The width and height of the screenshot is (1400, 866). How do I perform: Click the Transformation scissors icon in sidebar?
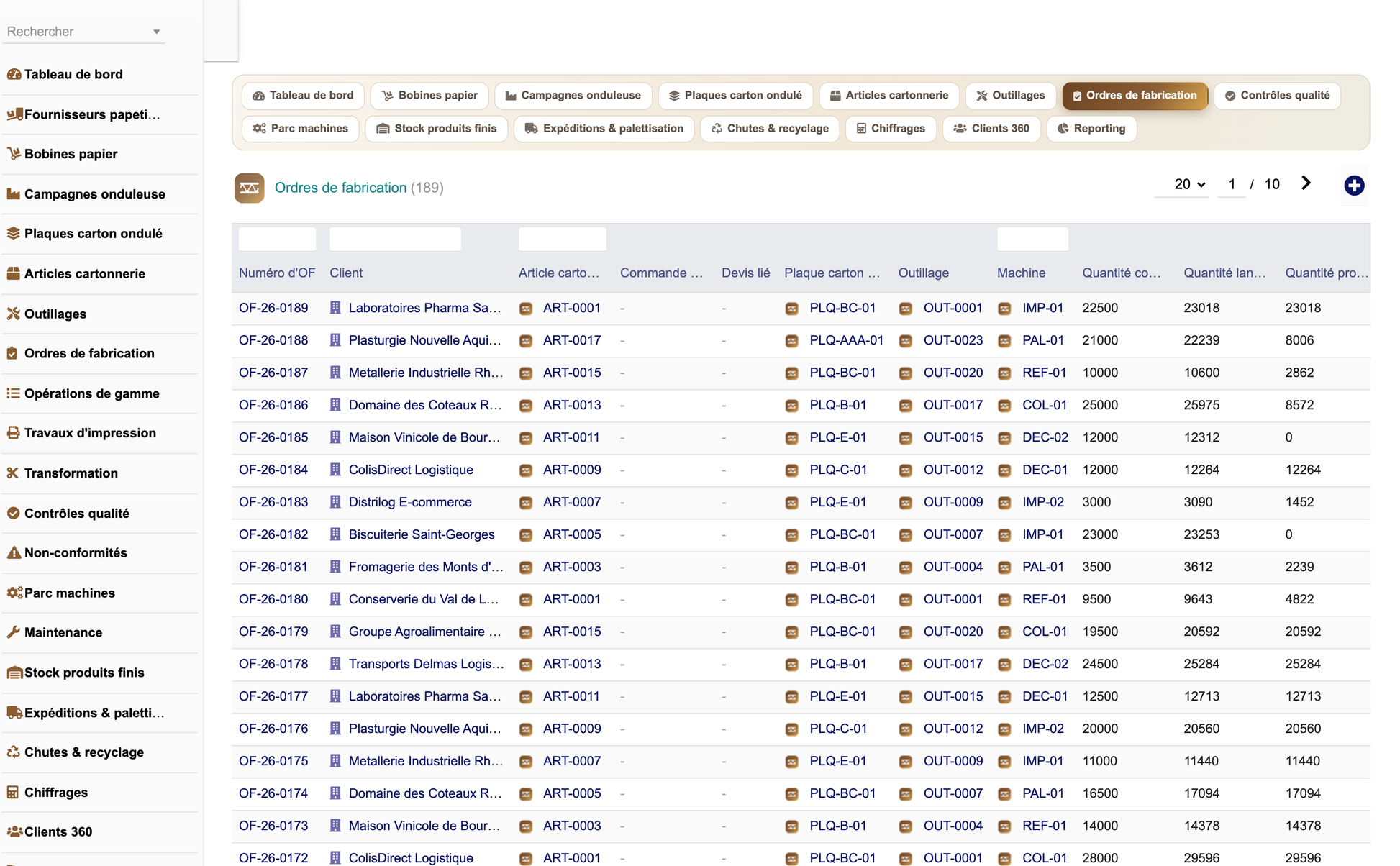tap(12, 473)
